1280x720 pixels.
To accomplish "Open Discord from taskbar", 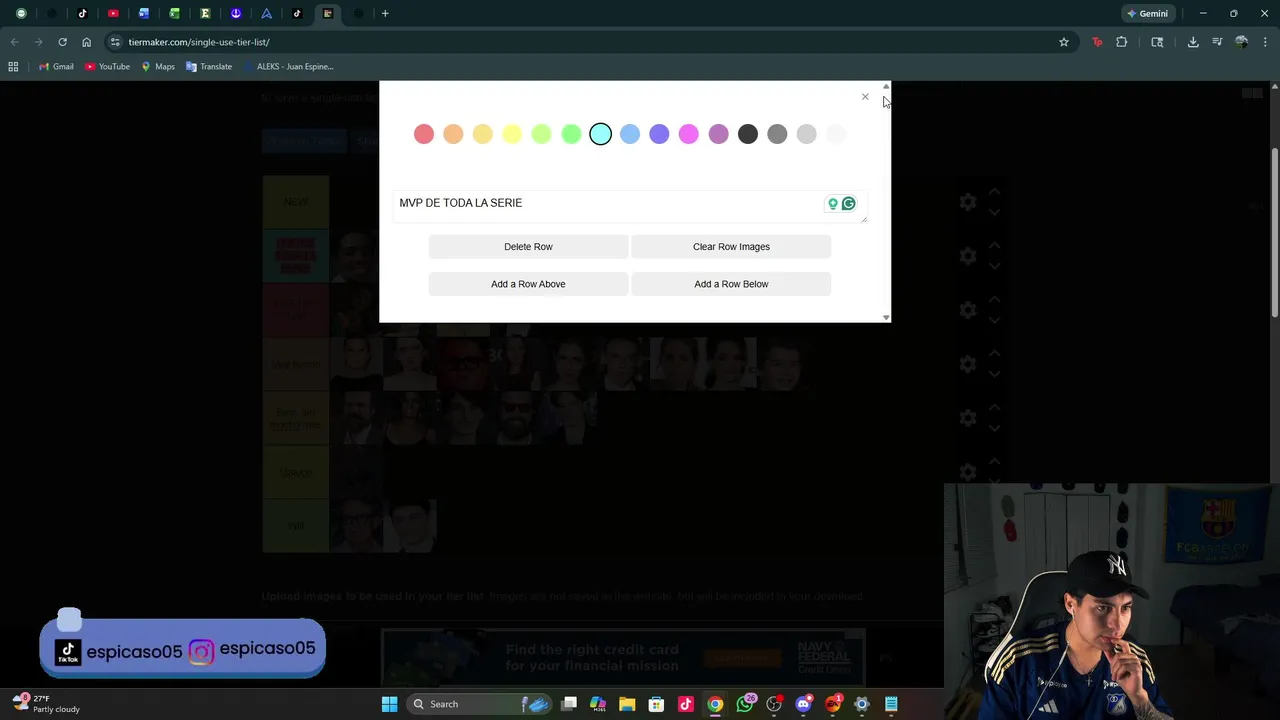I will point(803,704).
